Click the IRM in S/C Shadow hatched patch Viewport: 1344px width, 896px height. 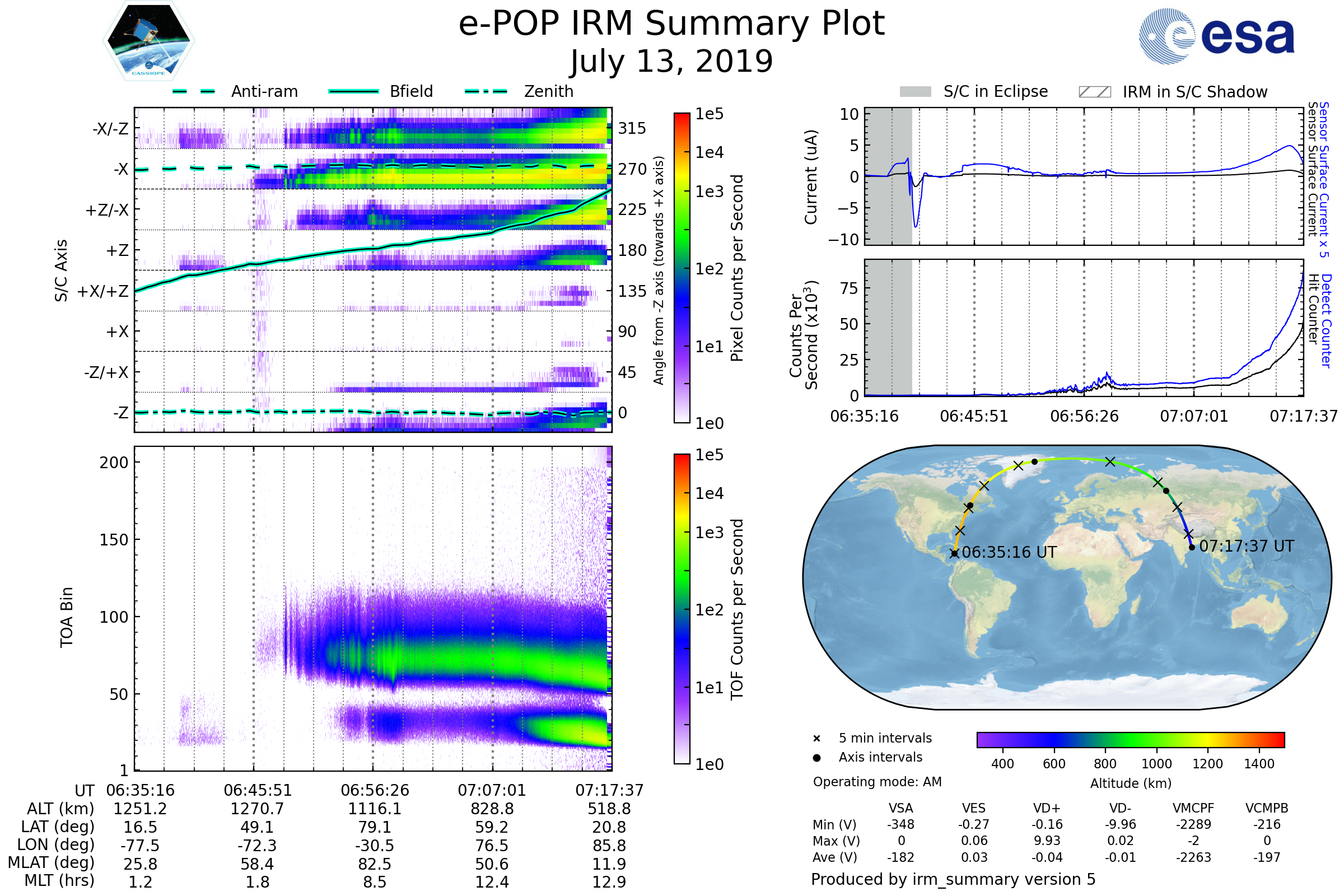1094,92
